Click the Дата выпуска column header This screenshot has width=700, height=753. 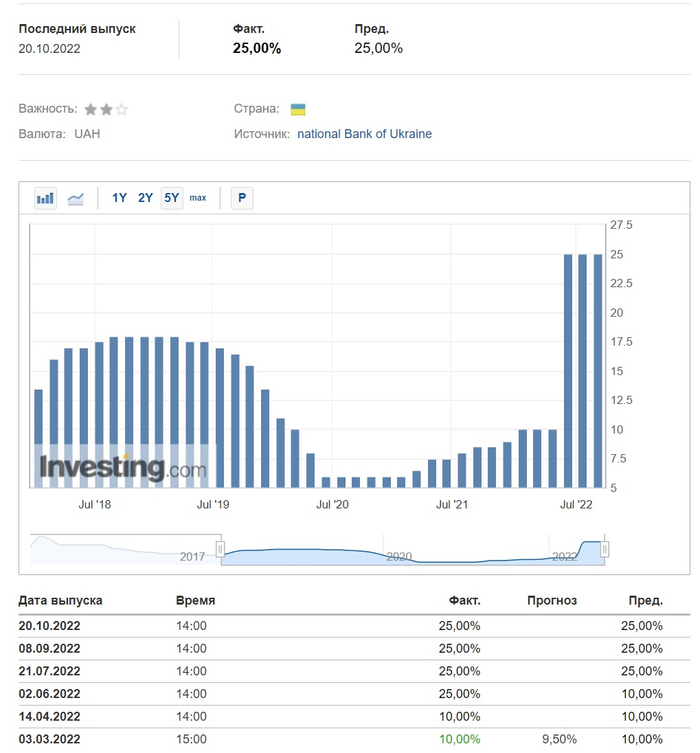(60, 600)
